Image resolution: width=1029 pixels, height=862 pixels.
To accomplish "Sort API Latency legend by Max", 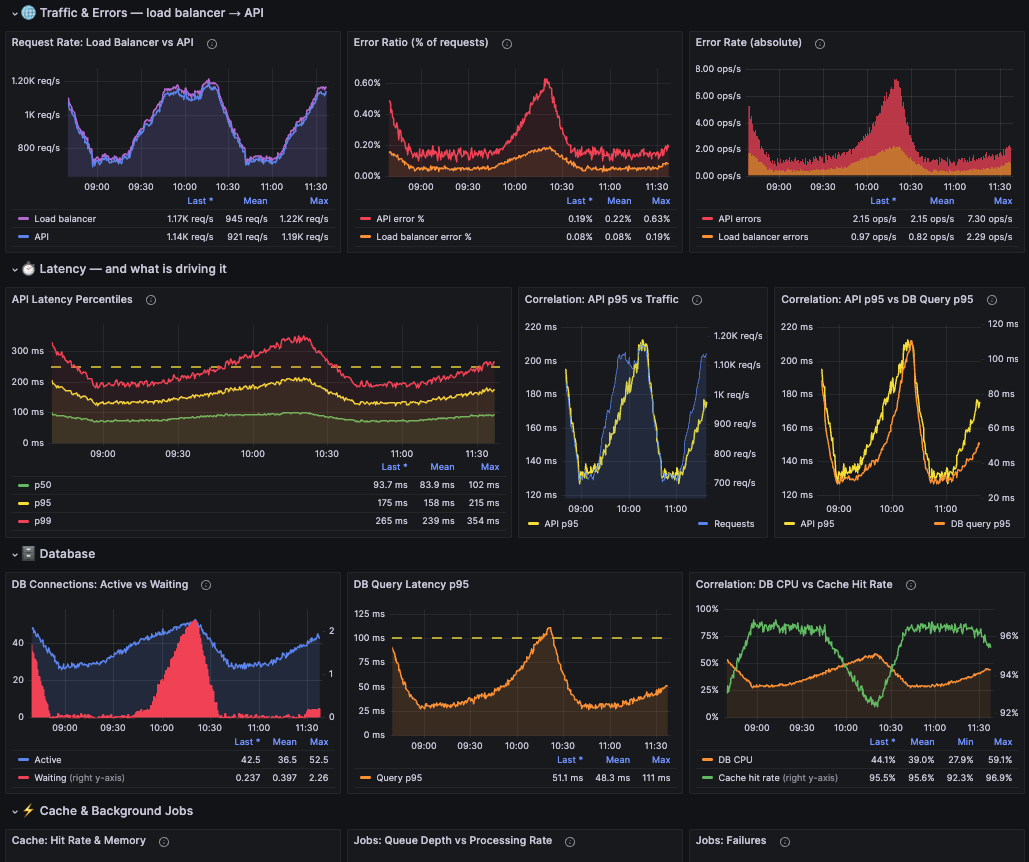I will point(490,467).
